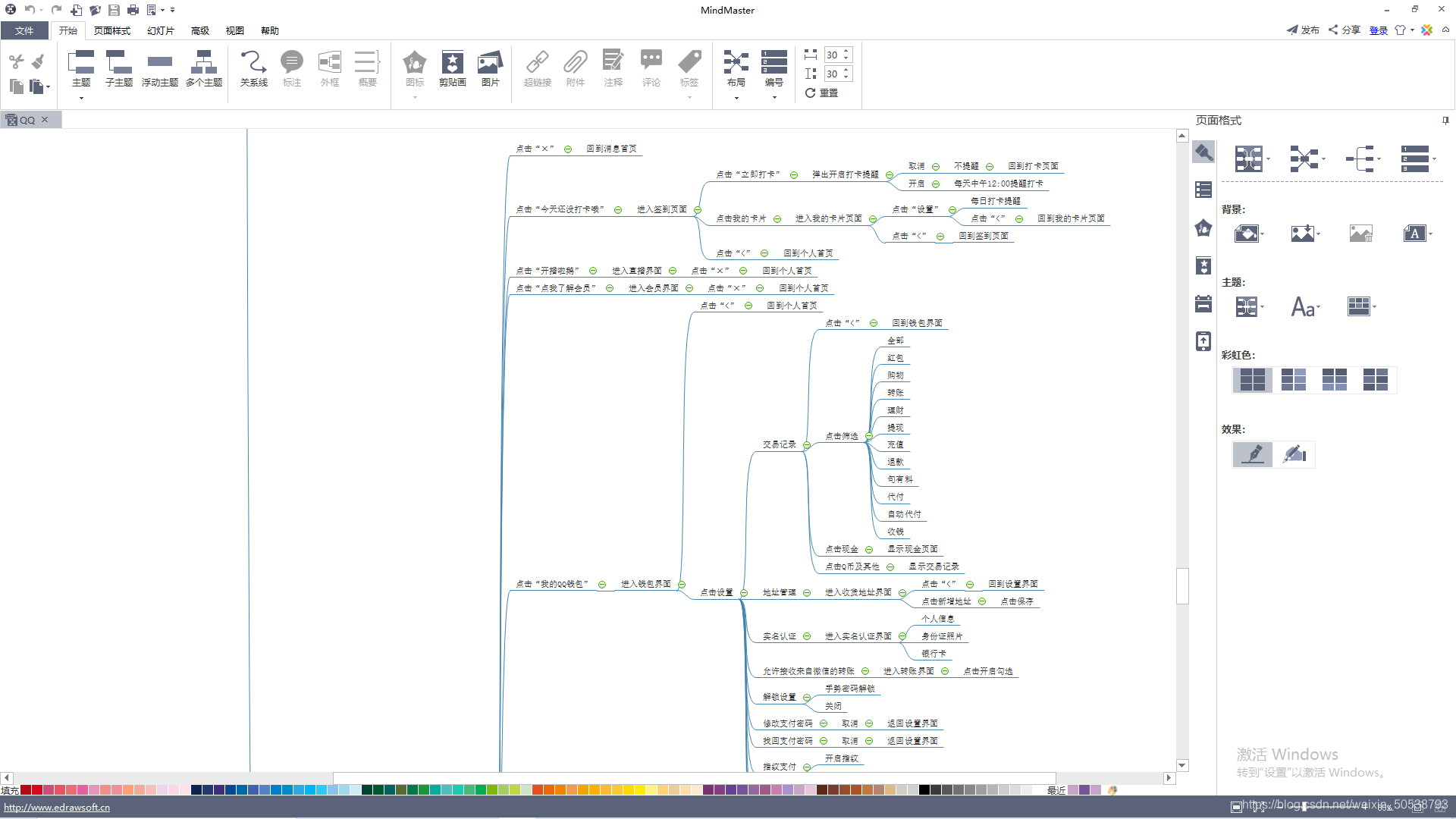Click the 发布 publish button

click(1303, 30)
